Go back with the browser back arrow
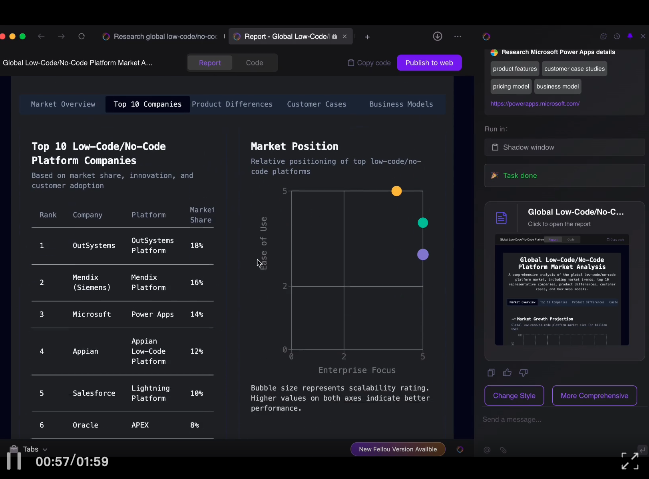This screenshot has height=479, width=649. (41, 36)
